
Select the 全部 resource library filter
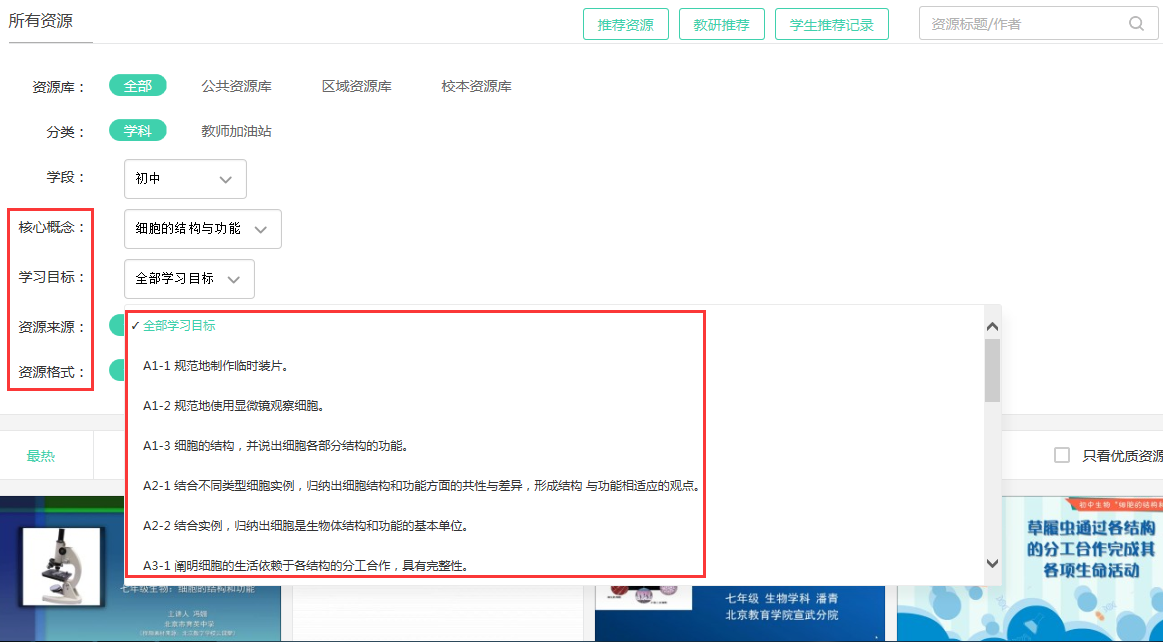(x=138, y=86)
